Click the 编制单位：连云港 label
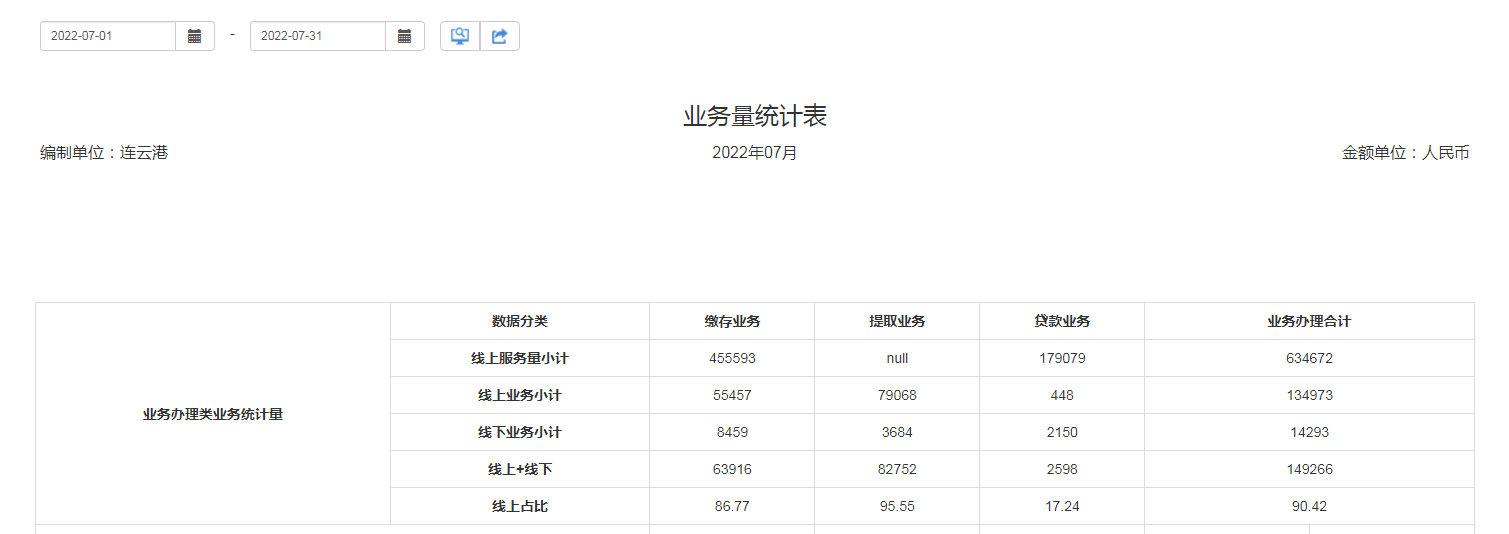This screenshot has height=534, width=1509. [x=104, y=153]
